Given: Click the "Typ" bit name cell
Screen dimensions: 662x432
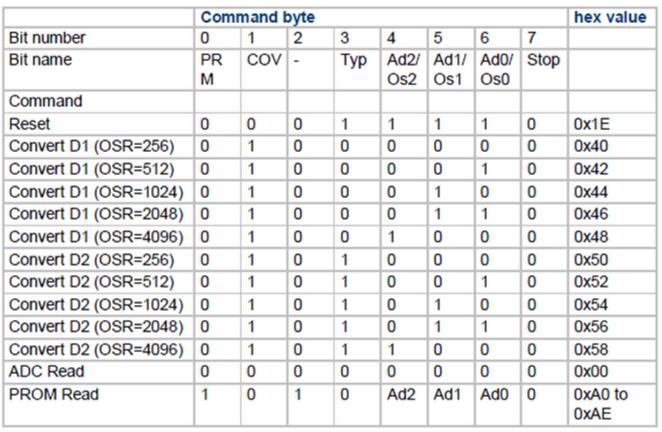Looking at the screenshot, I should pyautogui.click(x=352, y=59).
